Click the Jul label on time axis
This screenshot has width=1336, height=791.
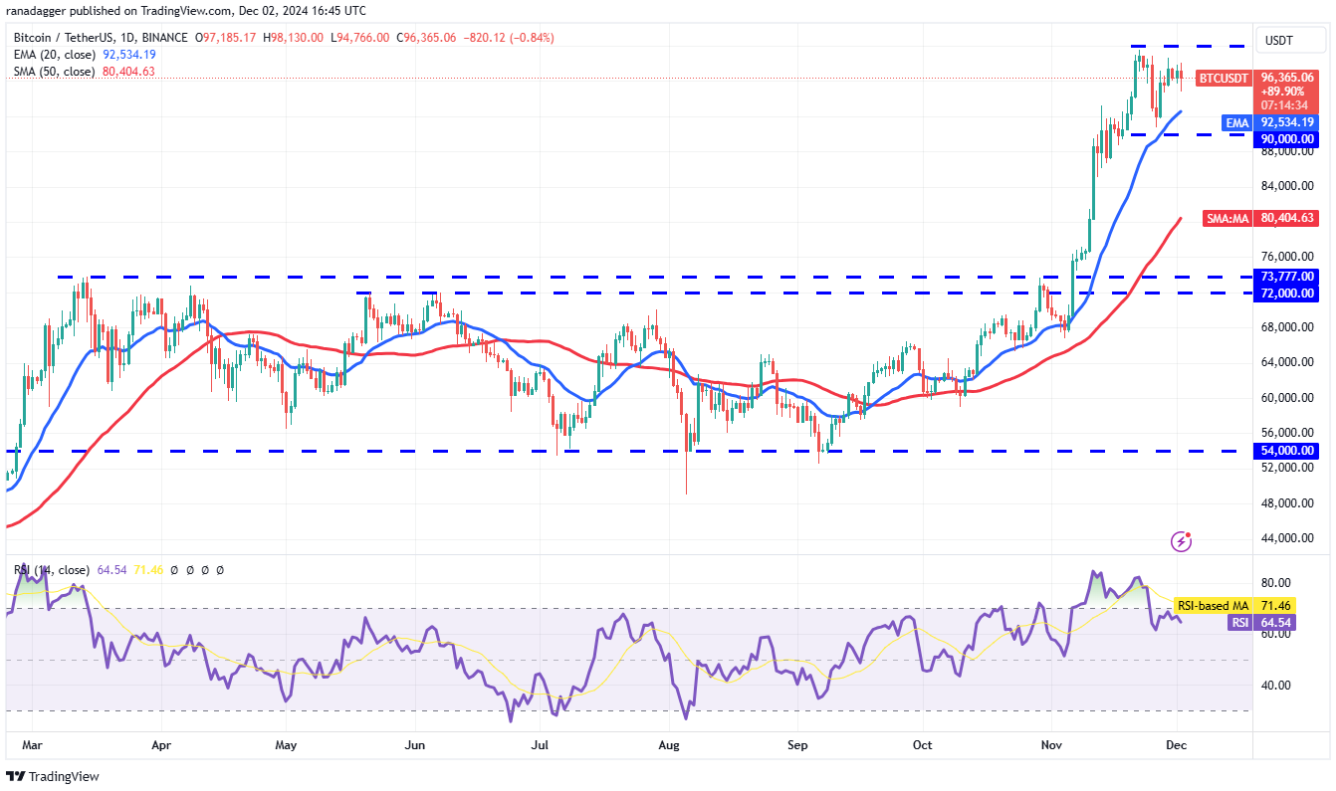pos(541,745)
